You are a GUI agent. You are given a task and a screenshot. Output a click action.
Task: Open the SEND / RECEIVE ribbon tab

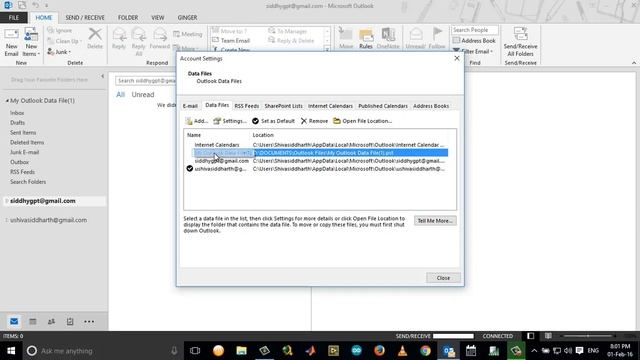click(x=85, y=18)
